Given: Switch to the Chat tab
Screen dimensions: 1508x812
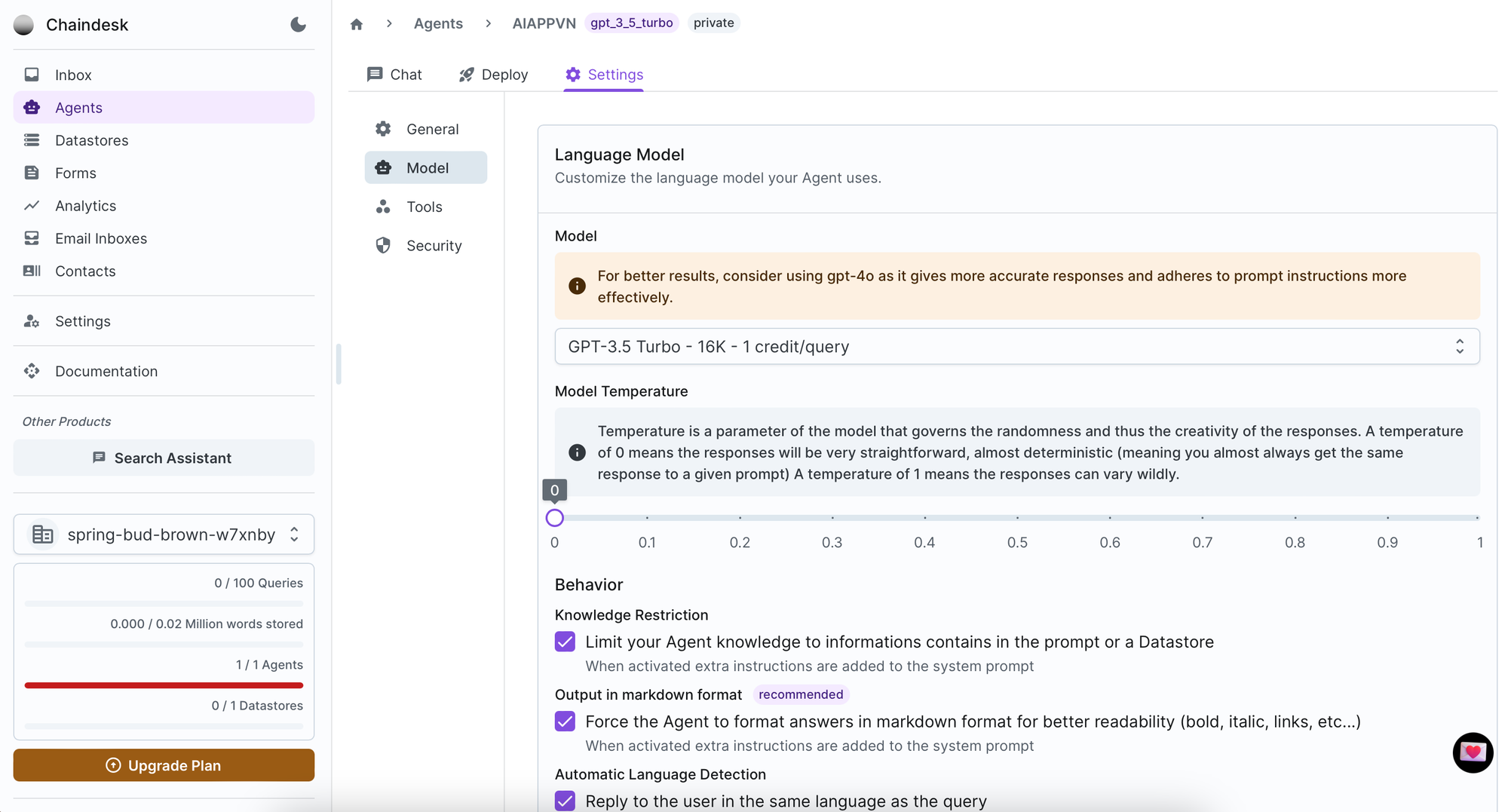Looking at the screenshot, I should pyautogui.click(x=394, y=74).
